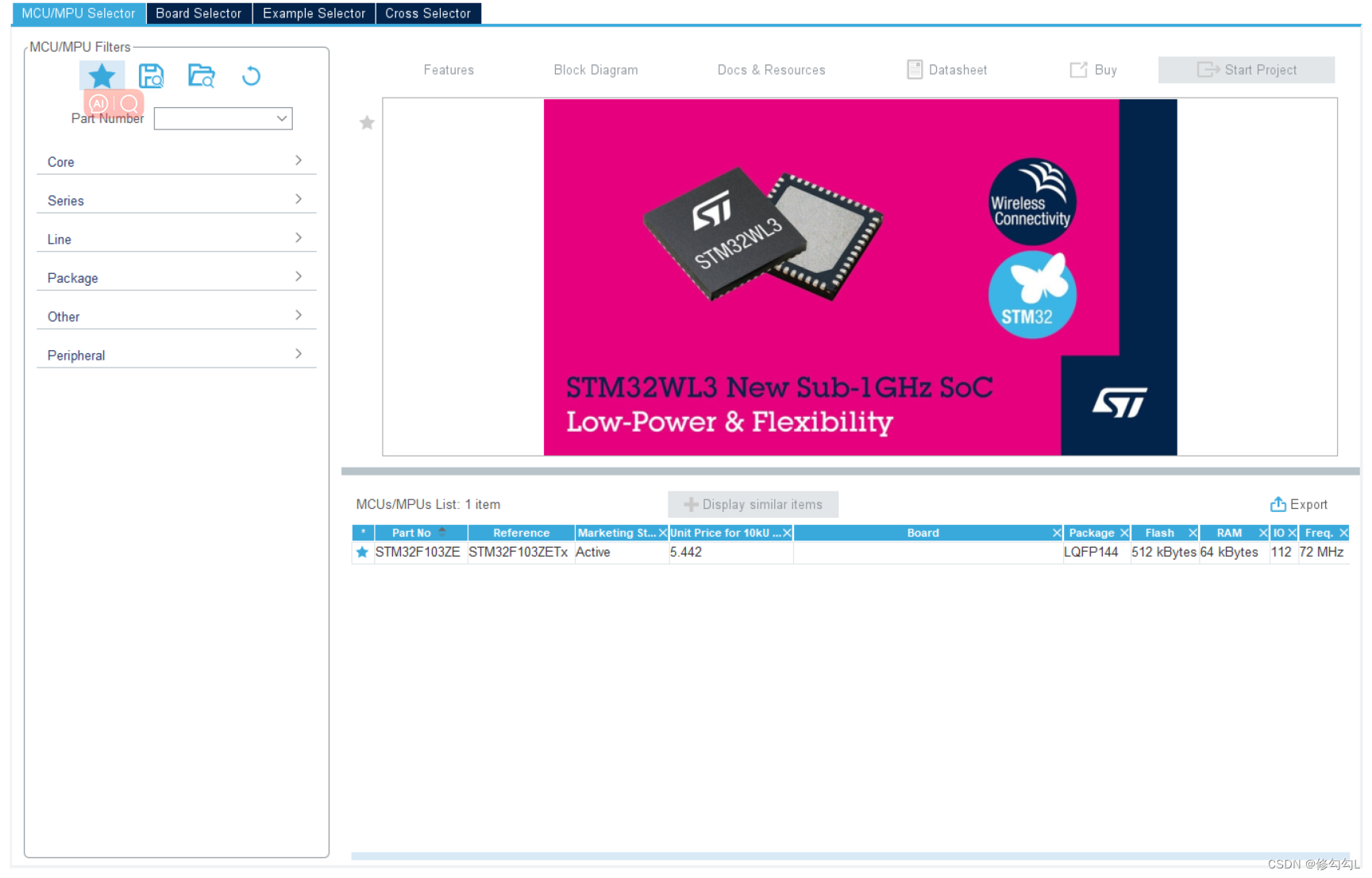Click the pink AI search overlay icon
The height and width of the screenshot is (878, 1372).
coord(98,103)
